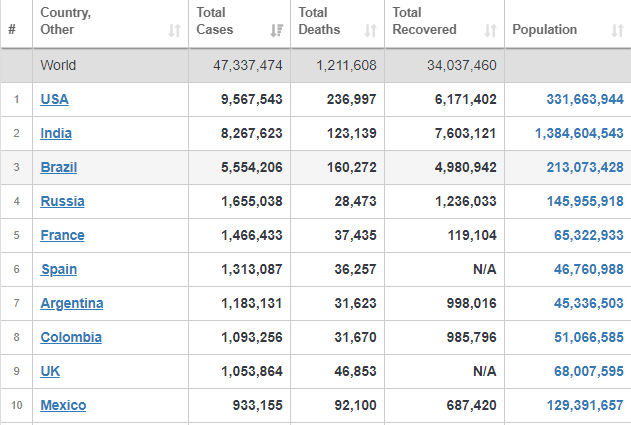
Task: Open the Brazil country link
Action: coord(58,167)
